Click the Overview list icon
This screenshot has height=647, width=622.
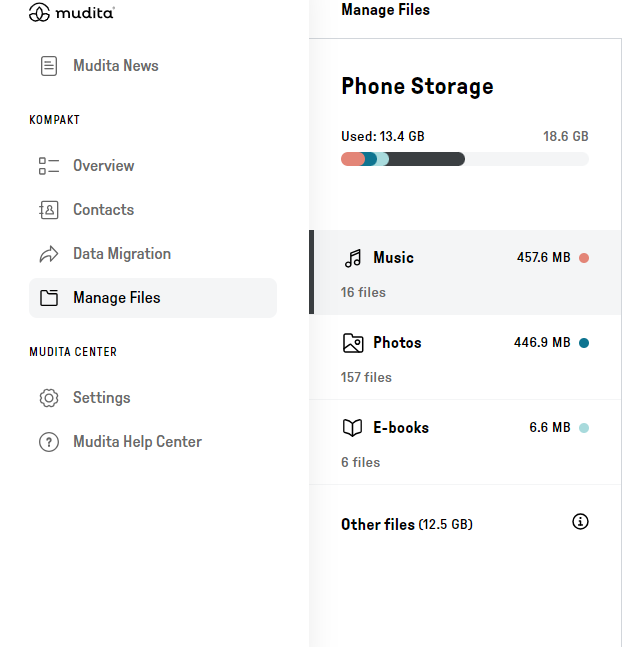[x=49, y=166]
